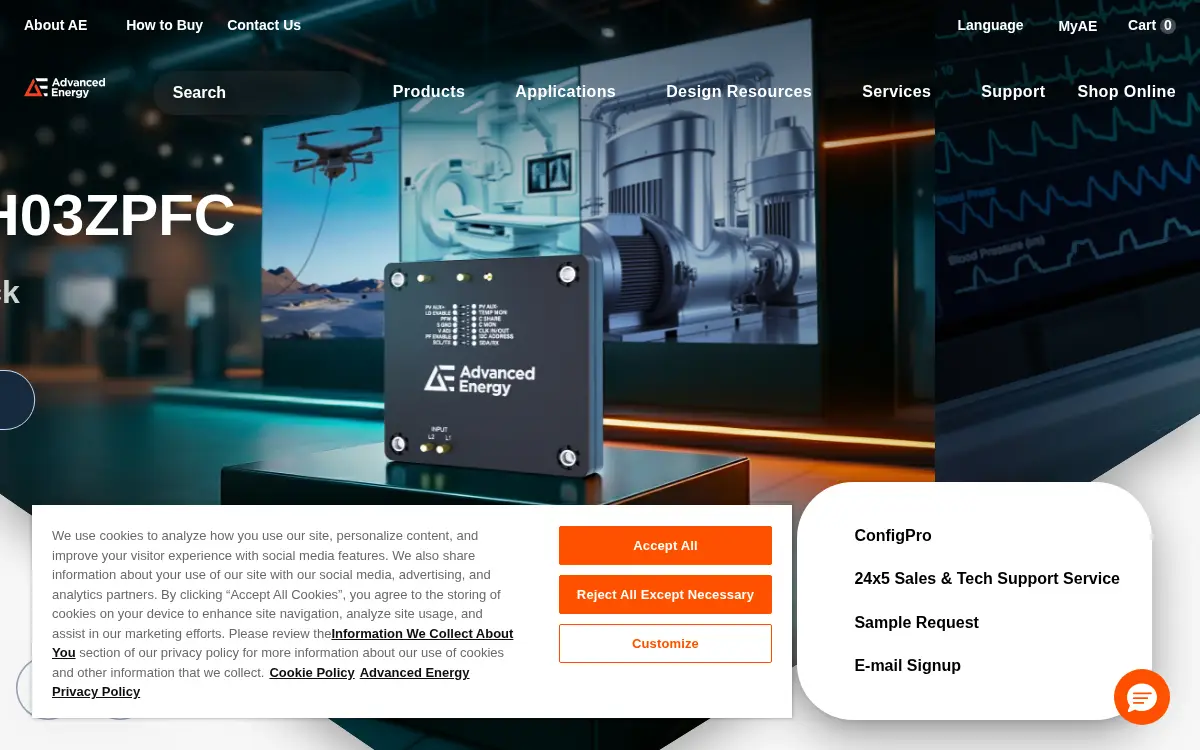Click Reject All Except Necessary button
Image resolution: width=1200 pixels, height=750 pixels.
coord(665,595)
